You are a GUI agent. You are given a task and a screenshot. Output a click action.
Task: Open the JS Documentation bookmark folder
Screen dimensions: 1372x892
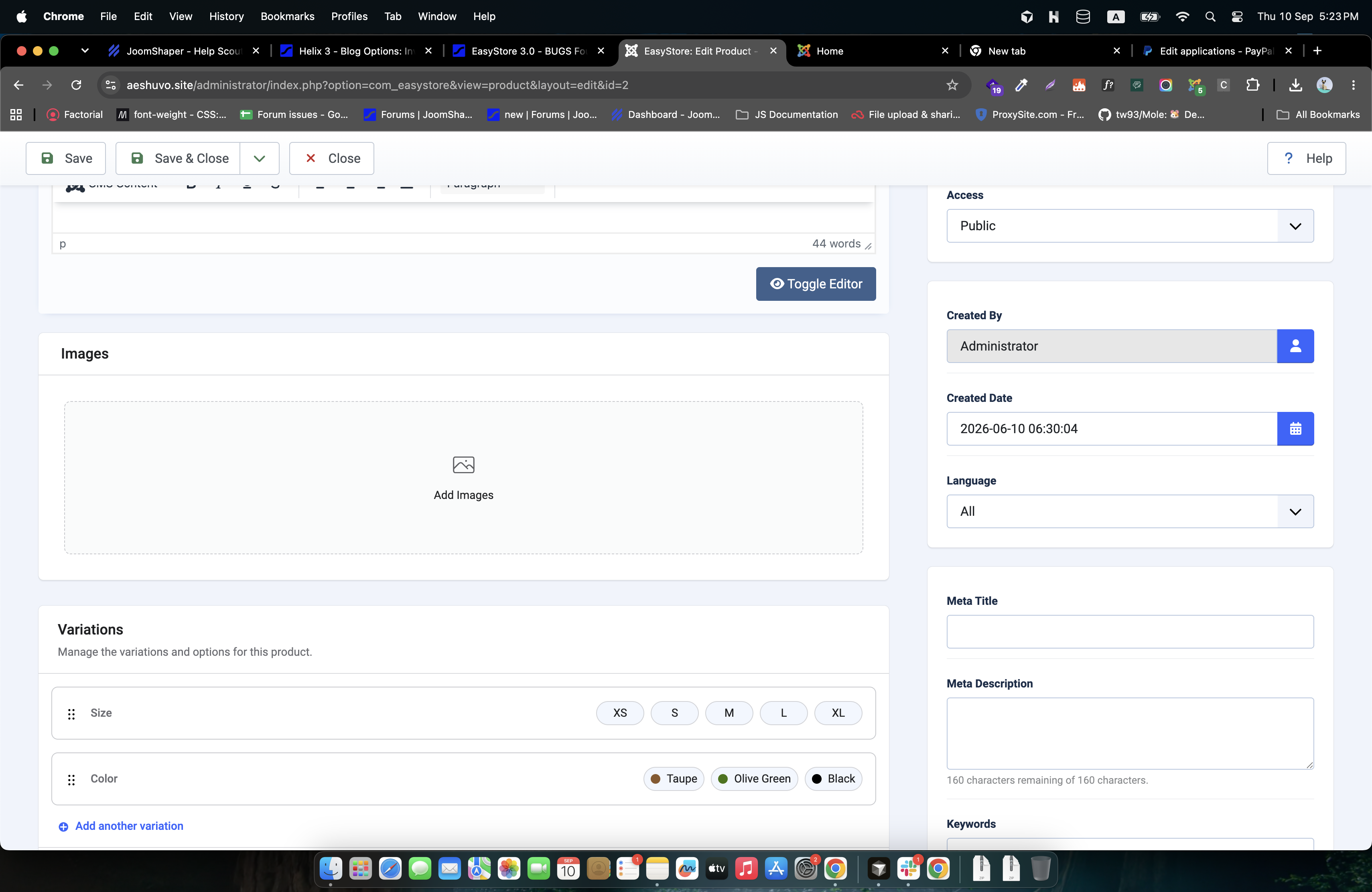pyautogui.click(x=787, y=115)
